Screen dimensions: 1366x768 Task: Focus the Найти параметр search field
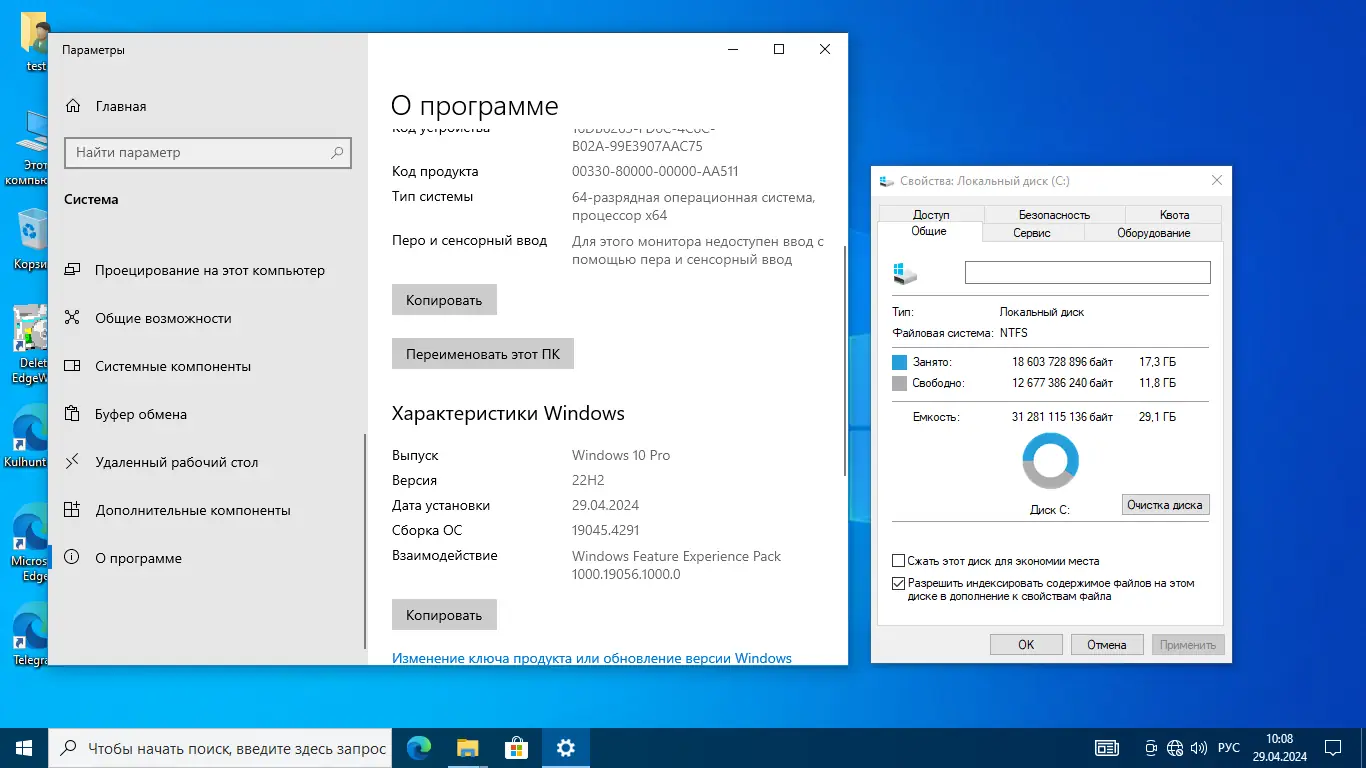208,153
